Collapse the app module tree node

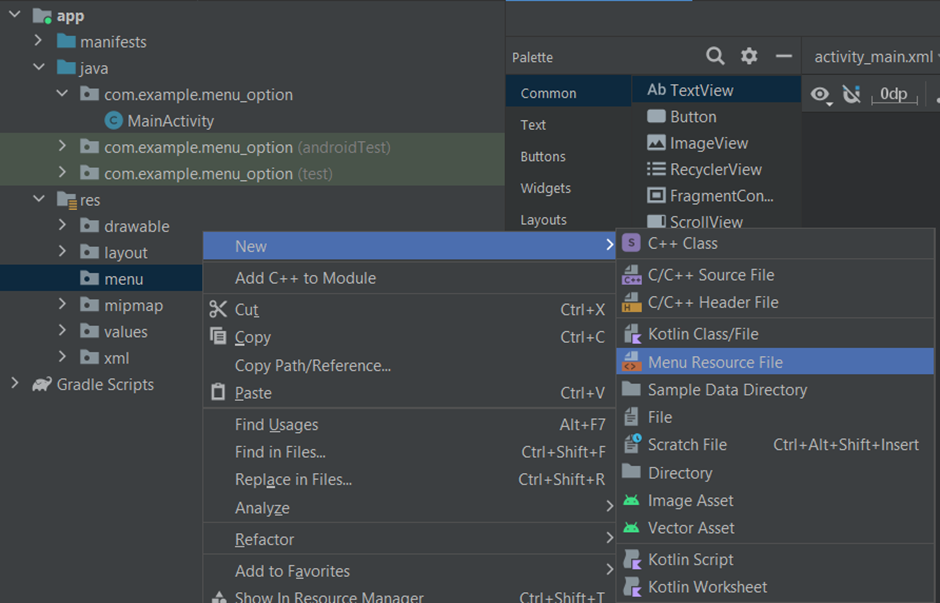(x=14, y=15)
